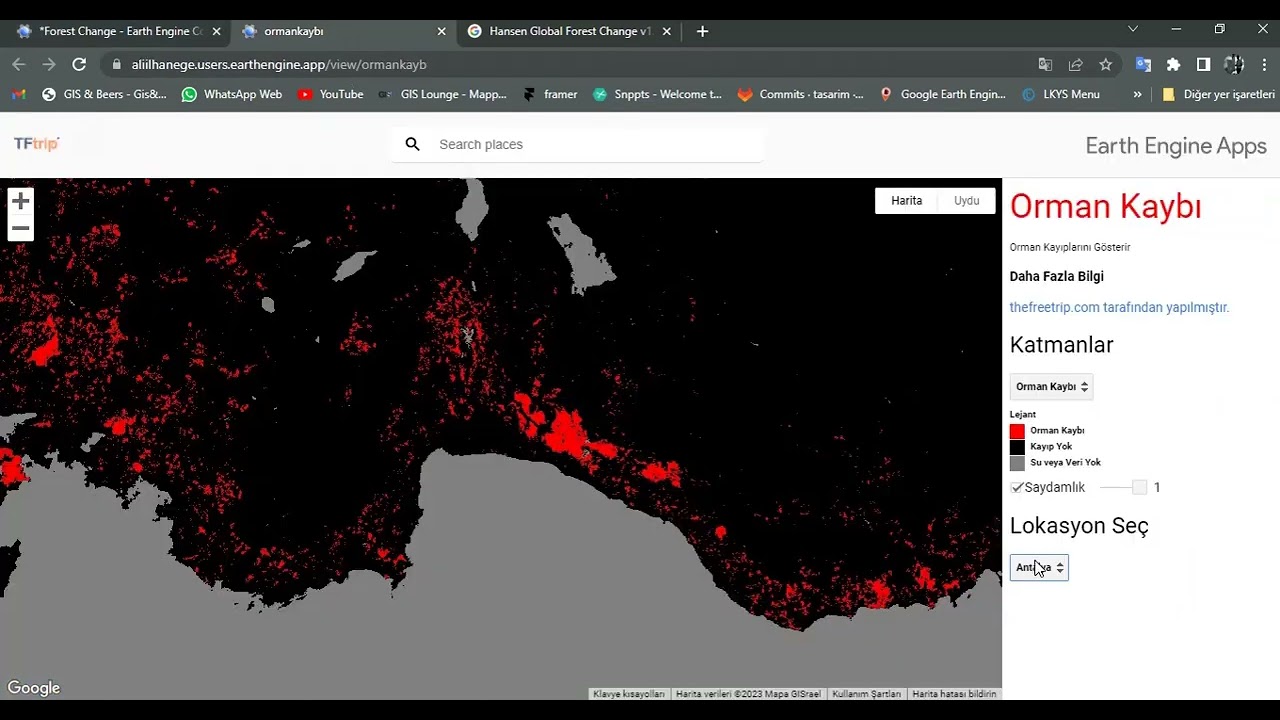The image size is (1280, 720).
Task: Show more bookmarks with the chevron
Action: [x=1137, y=94]
